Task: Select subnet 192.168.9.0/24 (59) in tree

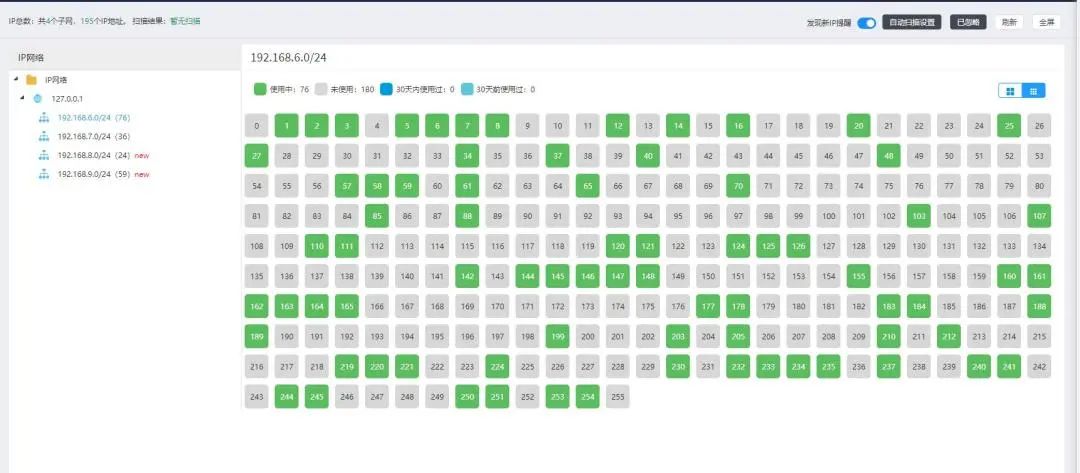Action: click(94, 174)
